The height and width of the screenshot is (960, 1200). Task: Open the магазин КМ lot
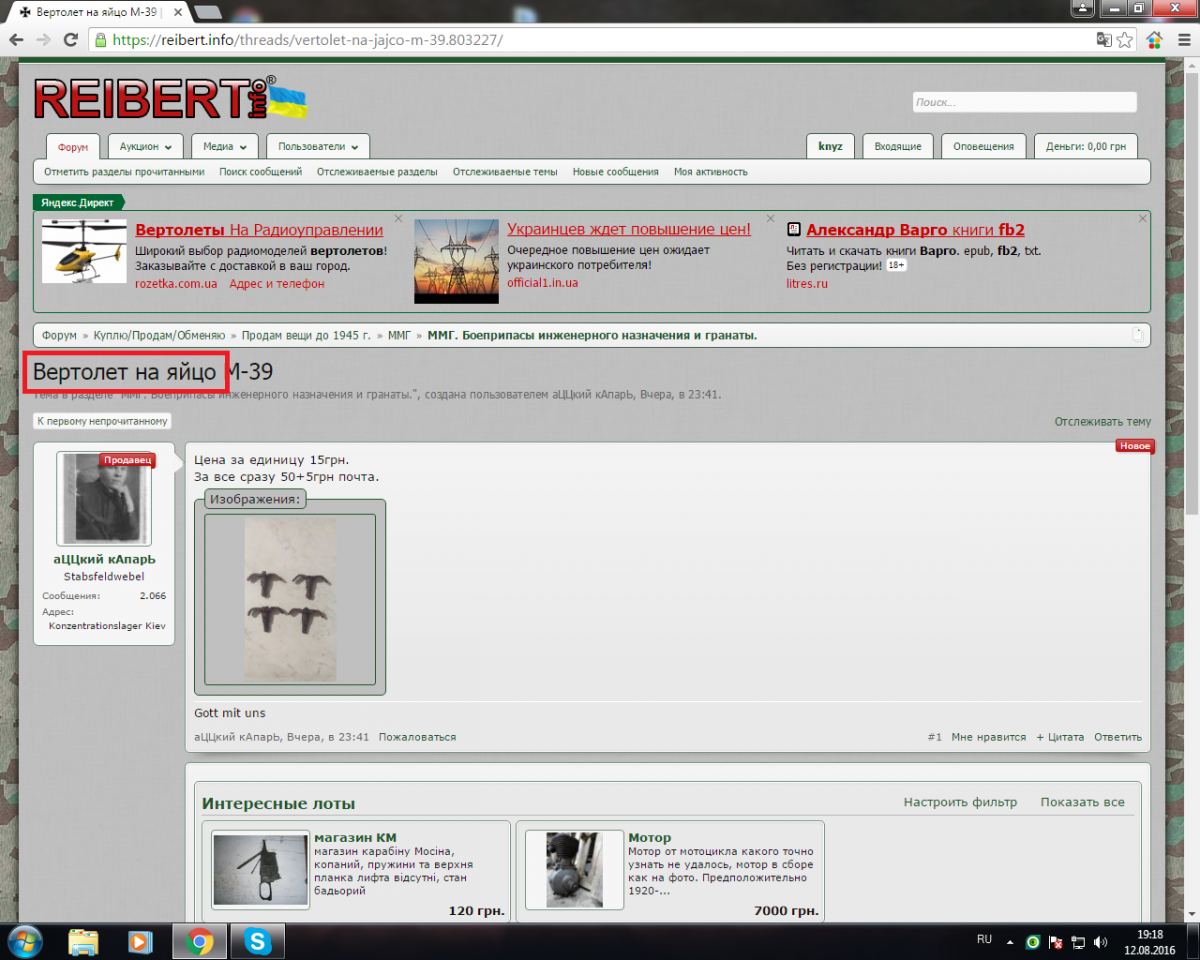356,837
